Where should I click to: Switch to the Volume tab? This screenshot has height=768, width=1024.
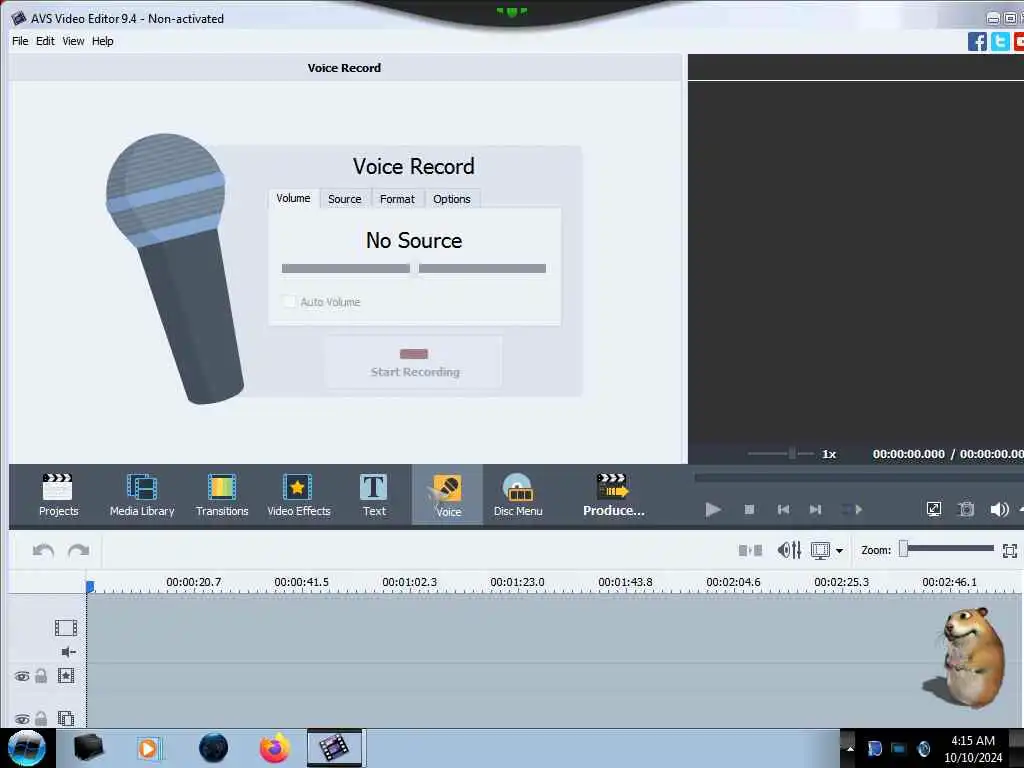pos(293,199)
